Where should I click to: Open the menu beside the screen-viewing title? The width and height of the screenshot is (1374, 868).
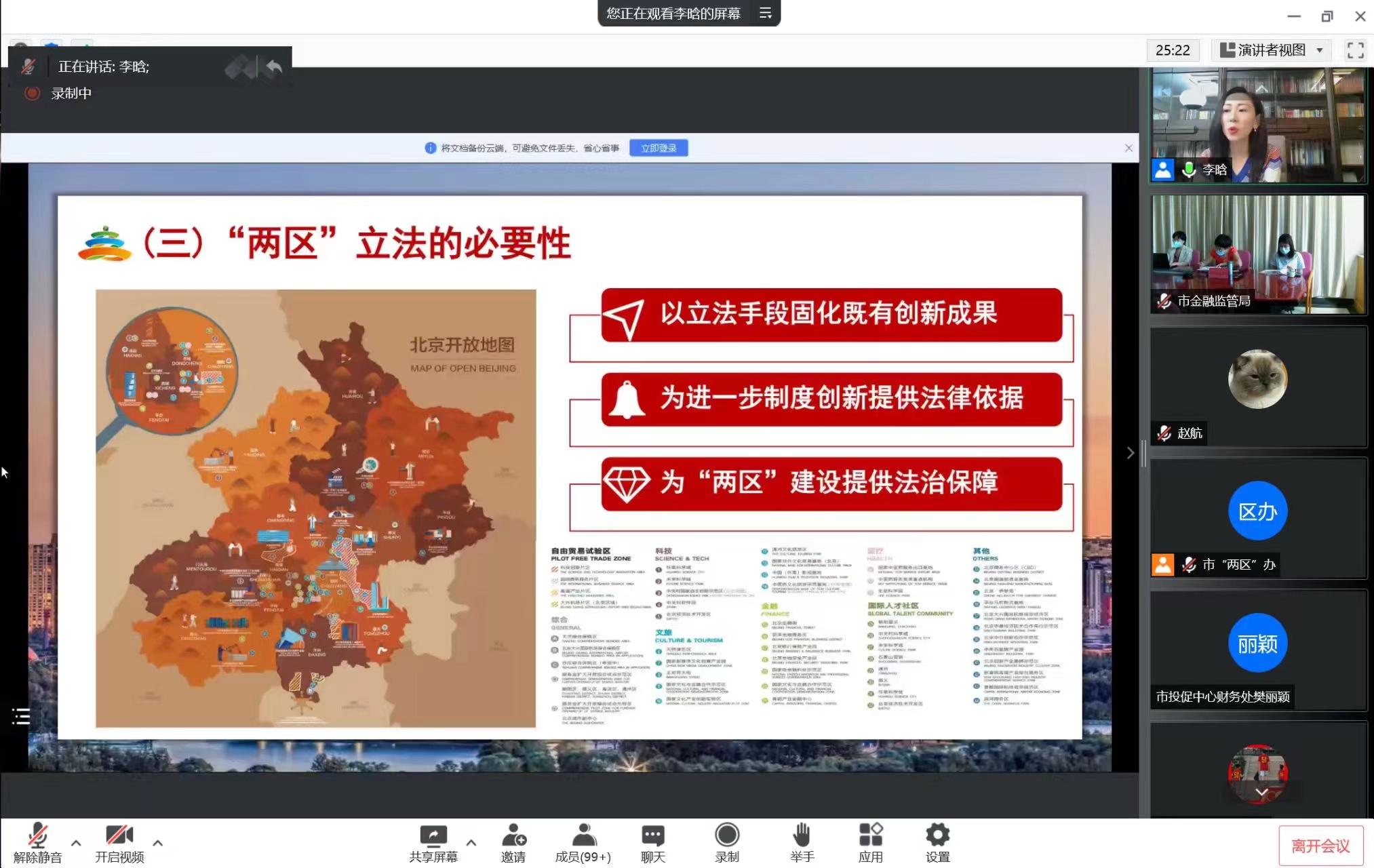pyautogui.click(x=766, y=14)
